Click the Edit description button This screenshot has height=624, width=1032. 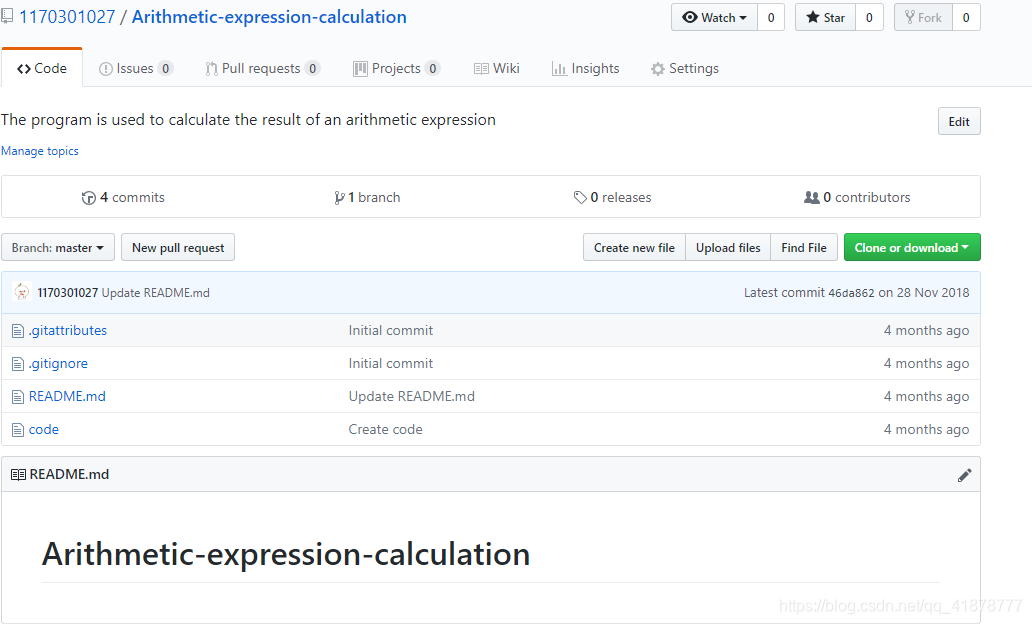pos(959,121)
